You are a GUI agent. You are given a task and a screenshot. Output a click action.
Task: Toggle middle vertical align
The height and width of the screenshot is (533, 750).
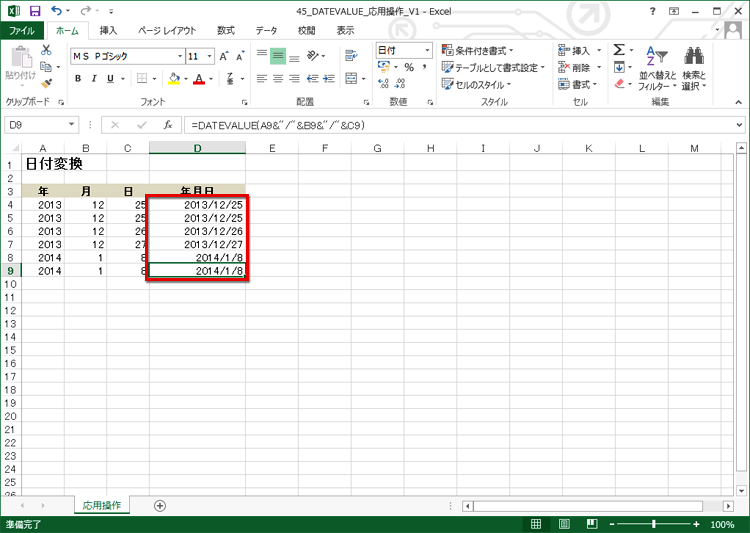coord(278,56)
